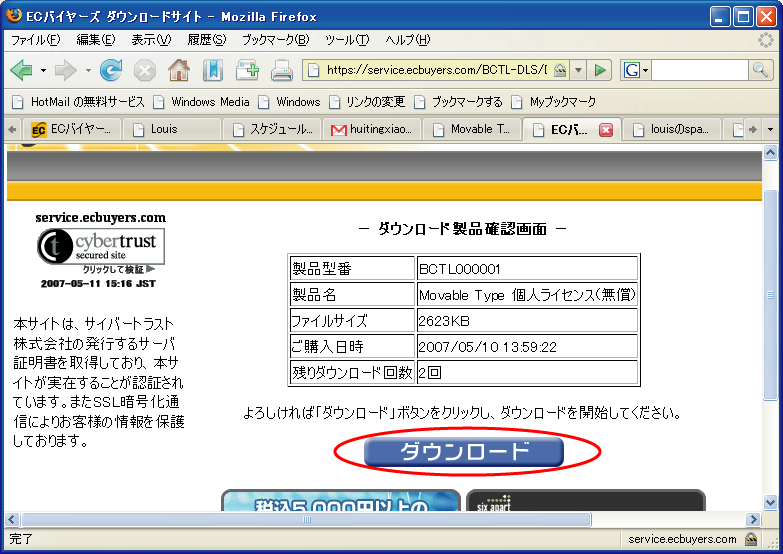Click the vertical scrollbar down arrow
Screen dimensions: 783x554
point(770,502)
